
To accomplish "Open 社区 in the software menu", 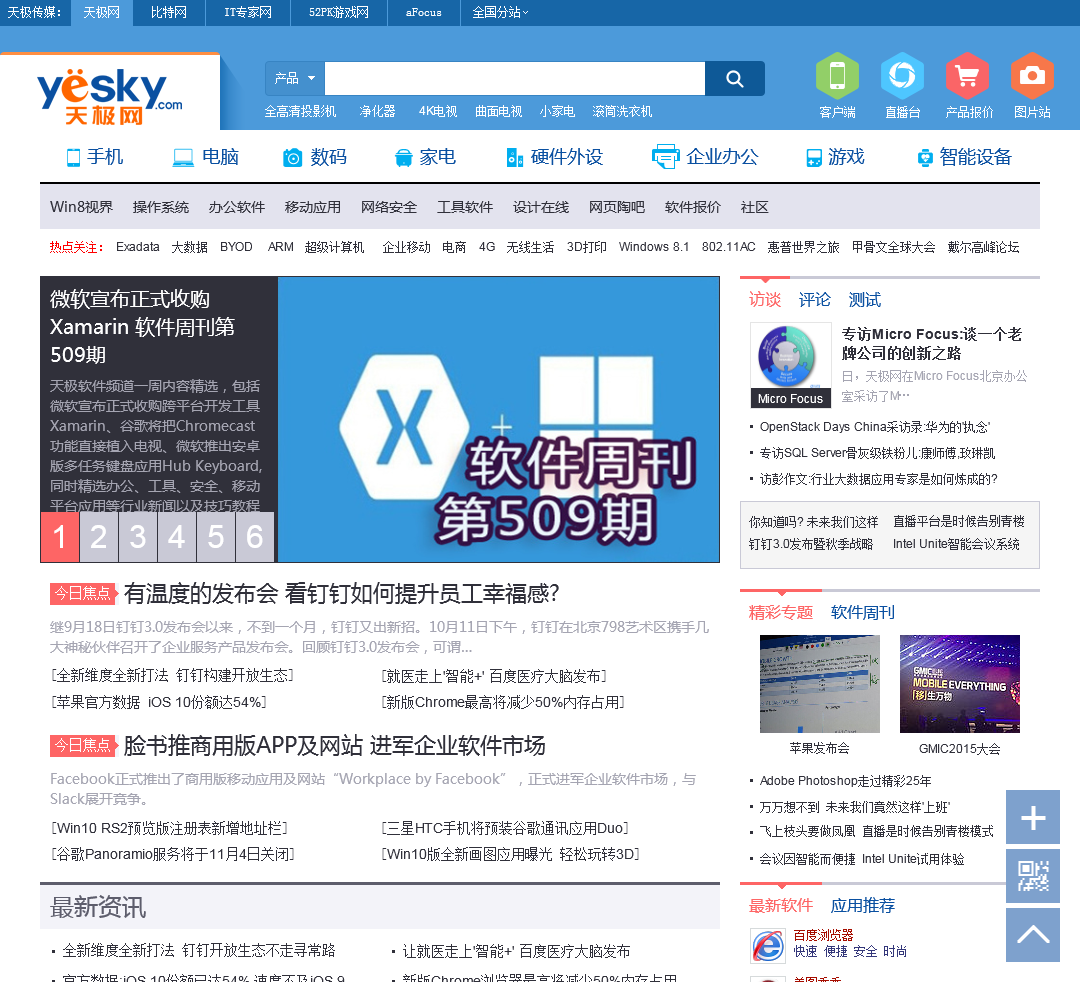I will tap(754, 207).
